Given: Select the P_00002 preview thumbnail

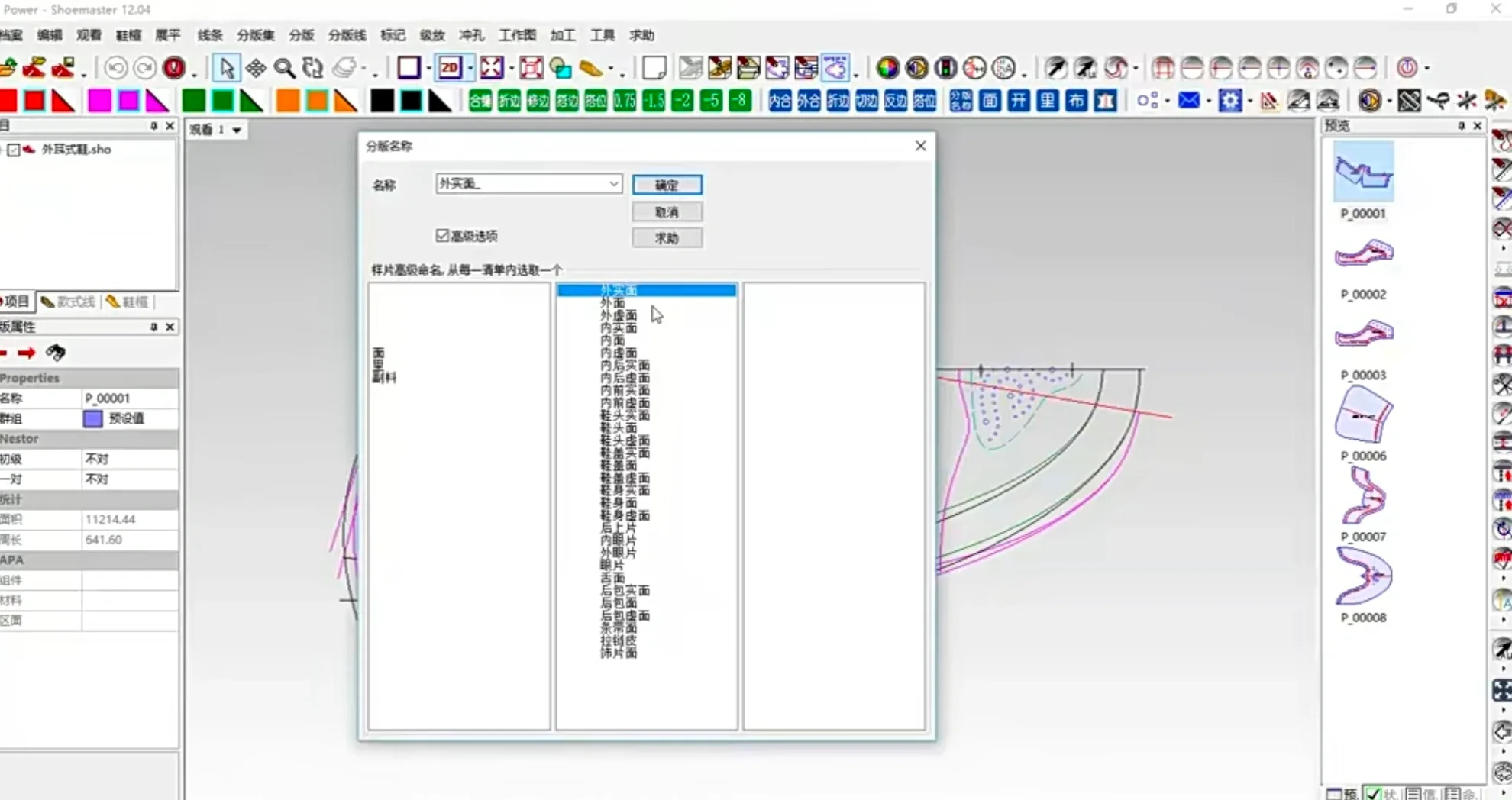Looking at the screenshot, I should (x=1364, y=253).
